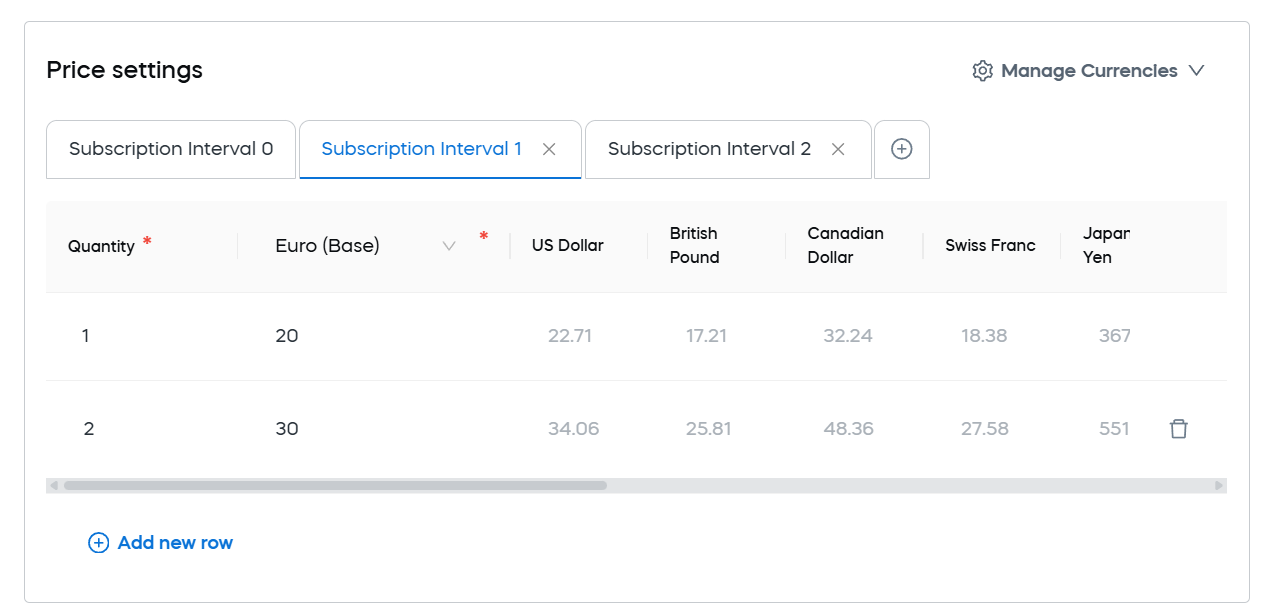This screenshot has height=612, width=1274.
Task: Click the right arrow of horizontal scrollbar
Action: (1219, 485)
